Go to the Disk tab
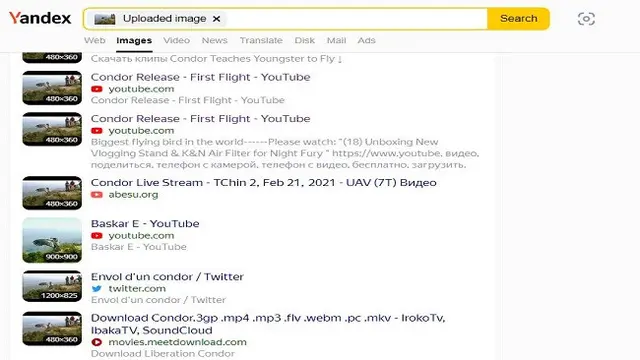Viewport: 640px width, 360px height. [x=304, y=40]
